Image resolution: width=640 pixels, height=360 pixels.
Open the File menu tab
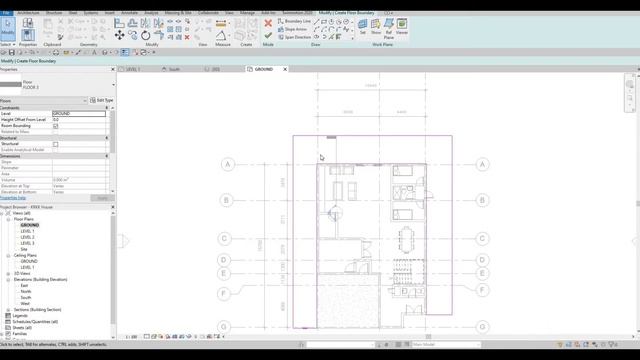tap(6, 13)
